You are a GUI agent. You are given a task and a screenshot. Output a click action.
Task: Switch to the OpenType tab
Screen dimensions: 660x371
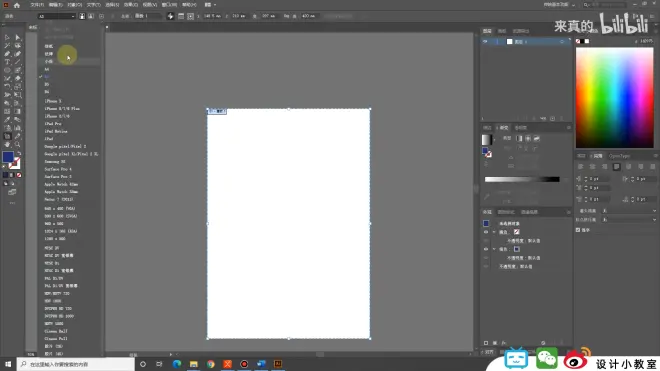[x=619, y=156]
